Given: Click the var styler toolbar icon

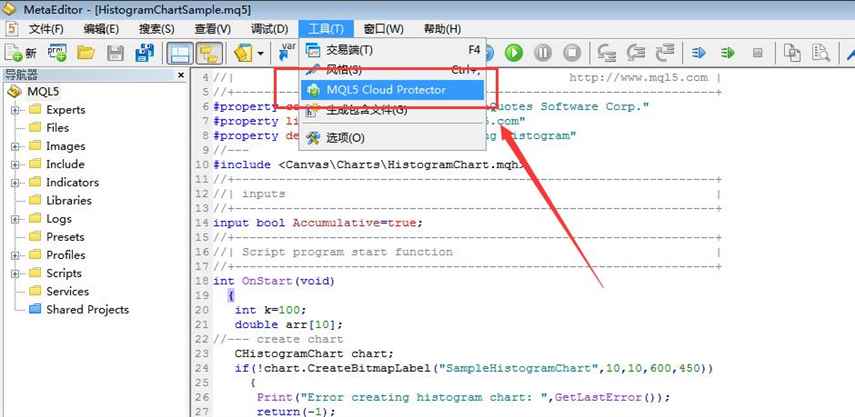Looking at the screenshot, I should tap(287, 52).
